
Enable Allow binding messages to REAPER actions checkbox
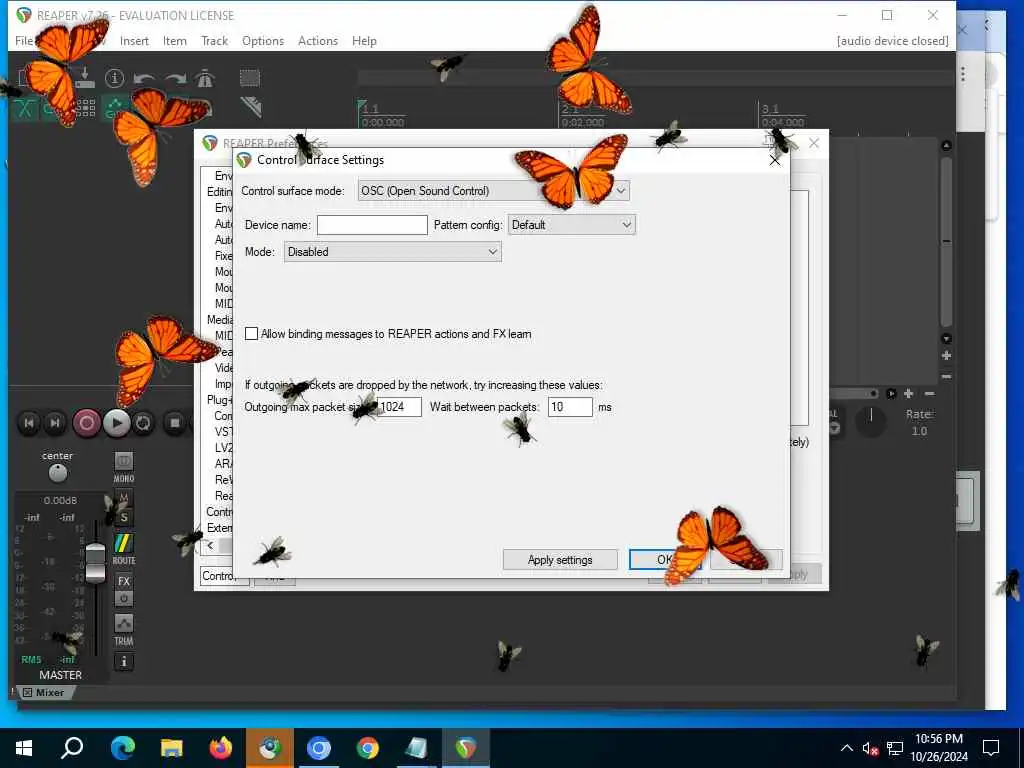click(x=251, y=334)
